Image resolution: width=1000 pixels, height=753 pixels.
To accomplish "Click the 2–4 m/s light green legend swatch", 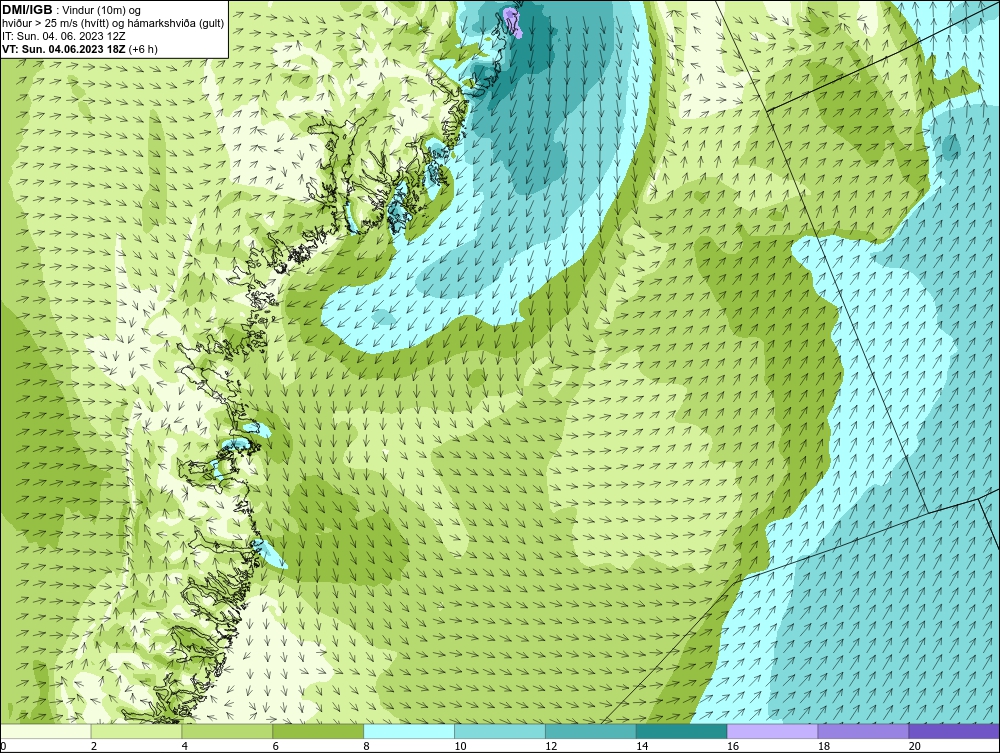I will [x=136, y=731].
